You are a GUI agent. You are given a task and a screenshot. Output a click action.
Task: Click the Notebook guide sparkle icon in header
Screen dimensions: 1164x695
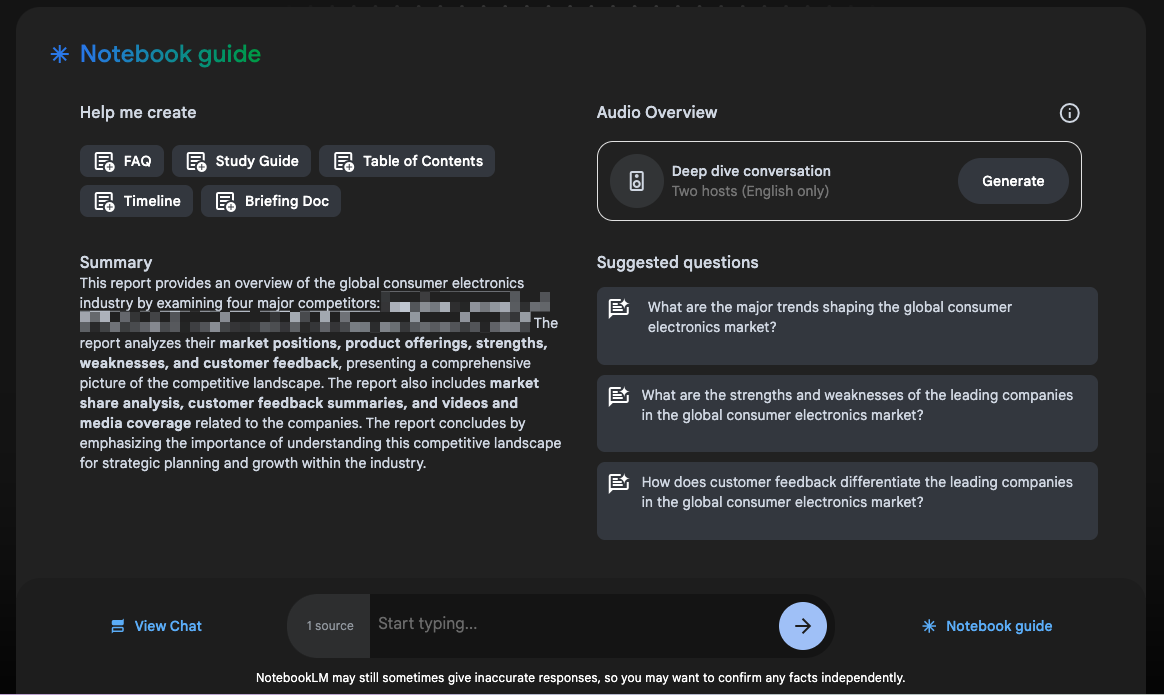tap(59, 54)
